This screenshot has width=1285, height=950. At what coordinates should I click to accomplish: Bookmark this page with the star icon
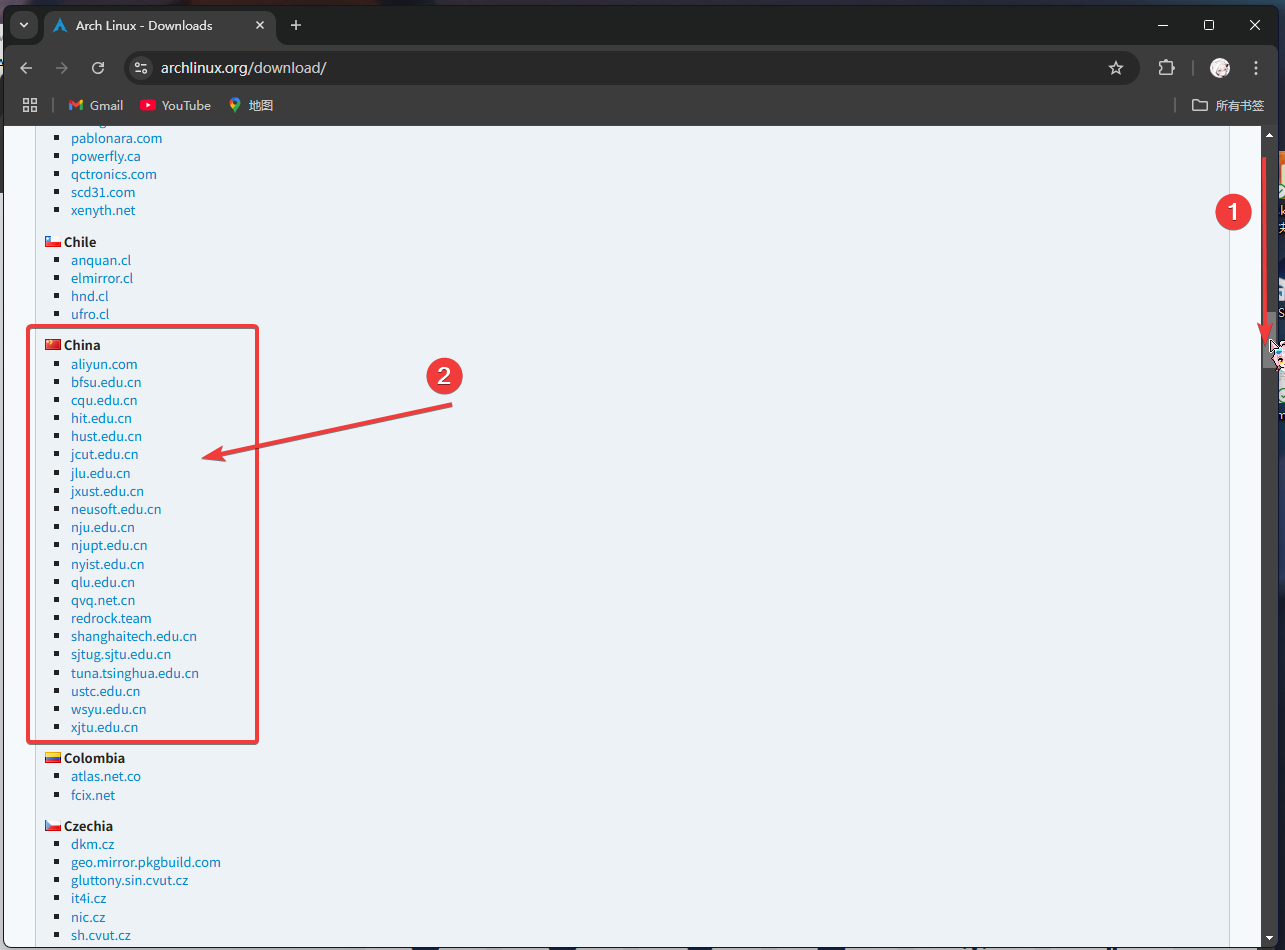click(x=1116, y=68)
